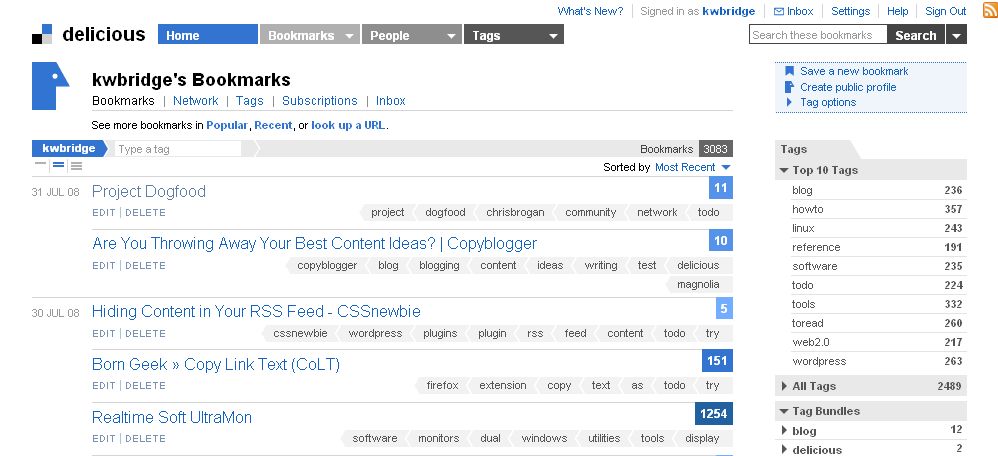The height and width of the screenshot is (456, 998).
Task: Click the cssnewbie tag
Action: (x=300, y=333)
